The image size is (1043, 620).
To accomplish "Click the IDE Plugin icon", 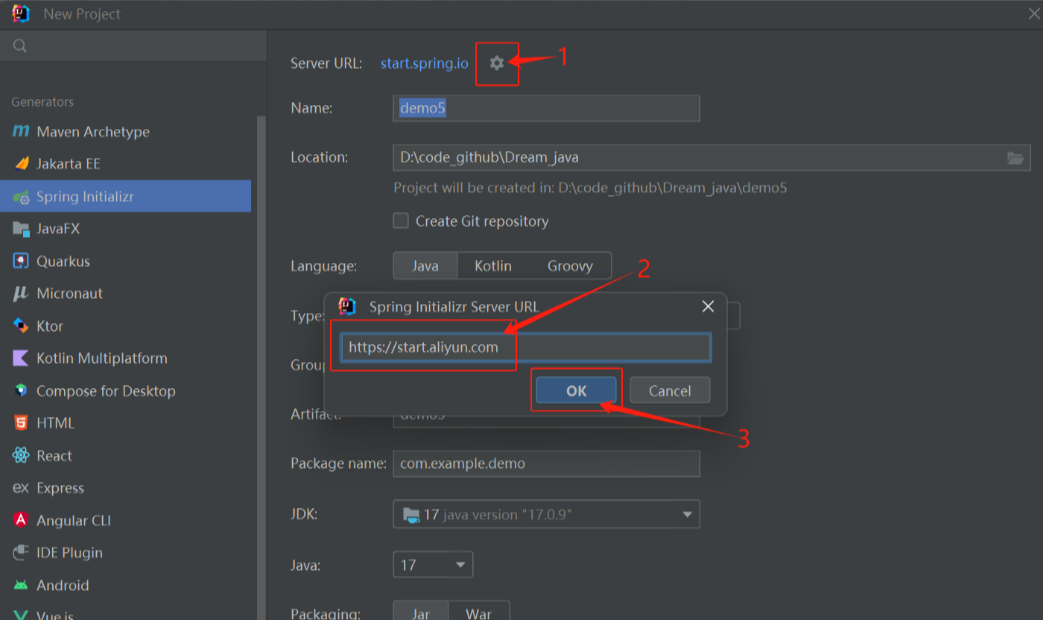I will 21,552.
